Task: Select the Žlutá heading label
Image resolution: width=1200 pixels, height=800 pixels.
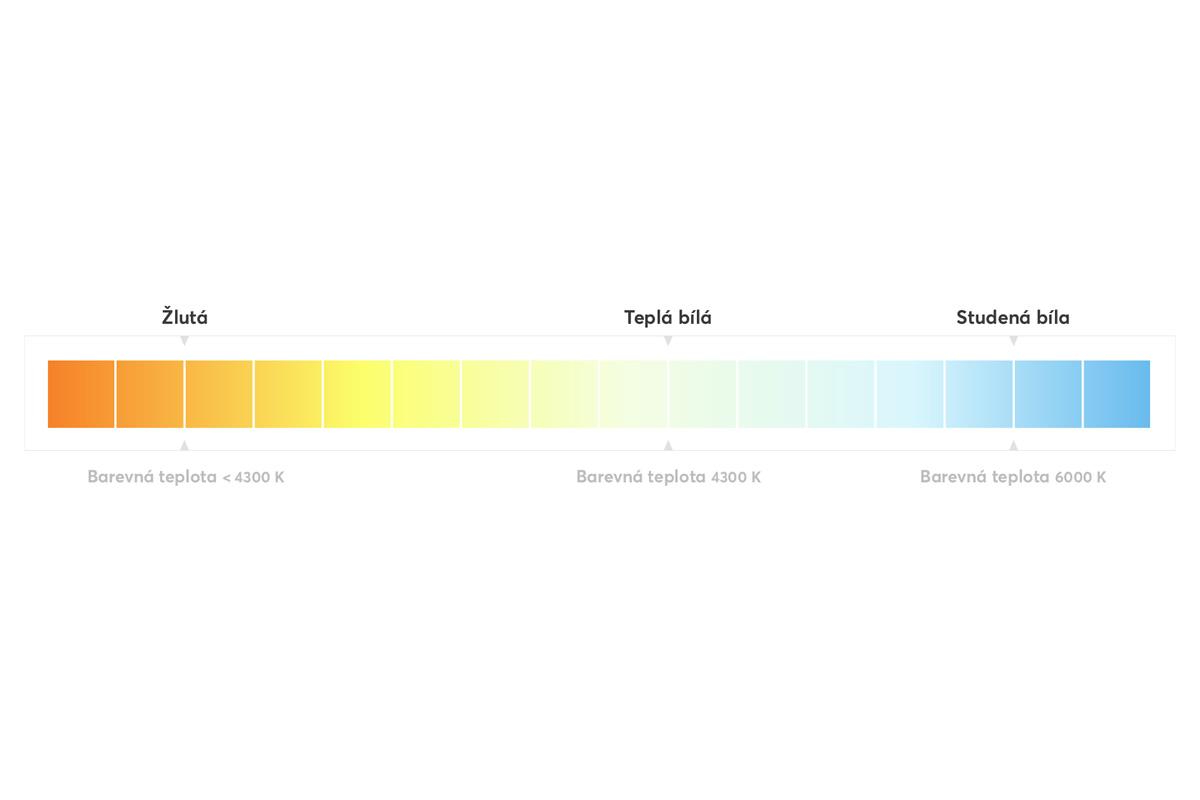Action: (x=185, y=317)
